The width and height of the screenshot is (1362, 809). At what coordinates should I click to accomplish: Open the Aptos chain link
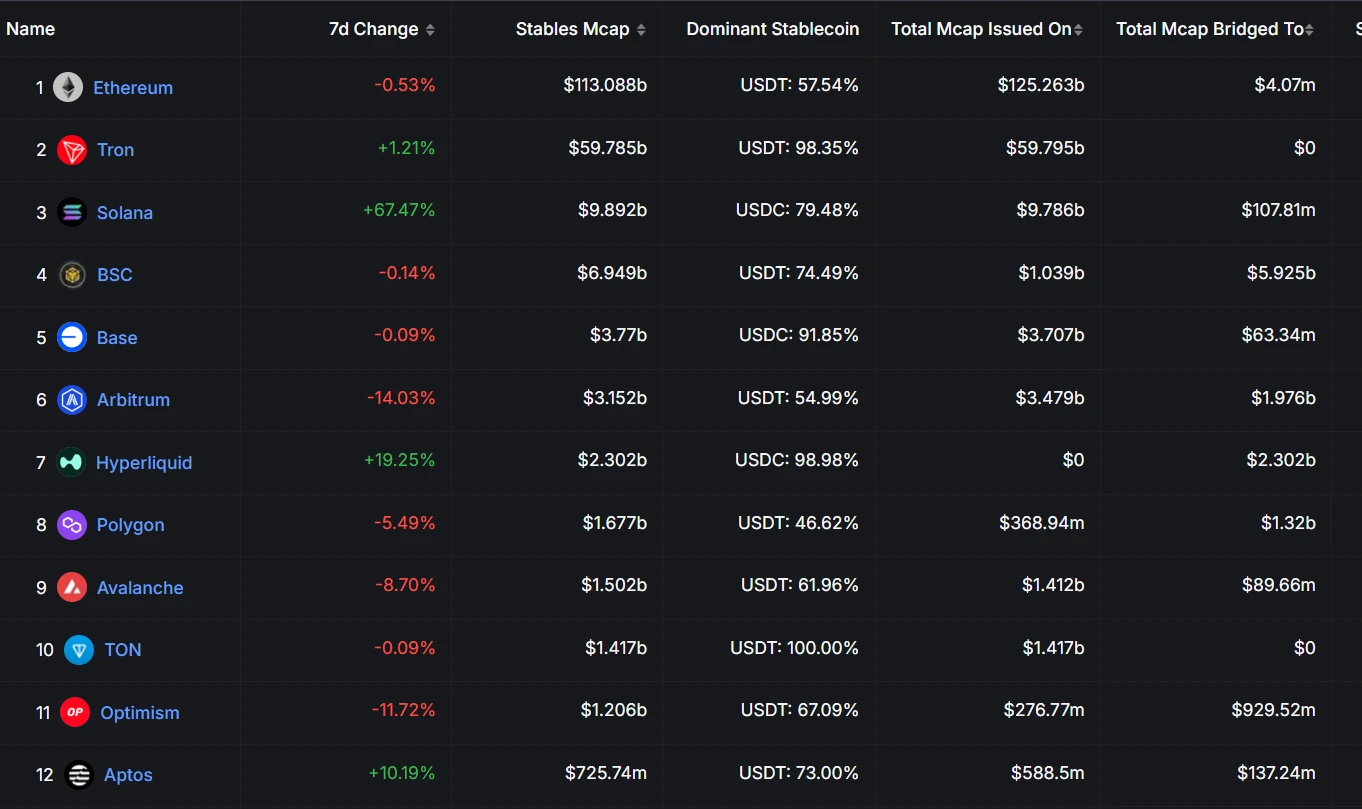(x=128, y=775)
